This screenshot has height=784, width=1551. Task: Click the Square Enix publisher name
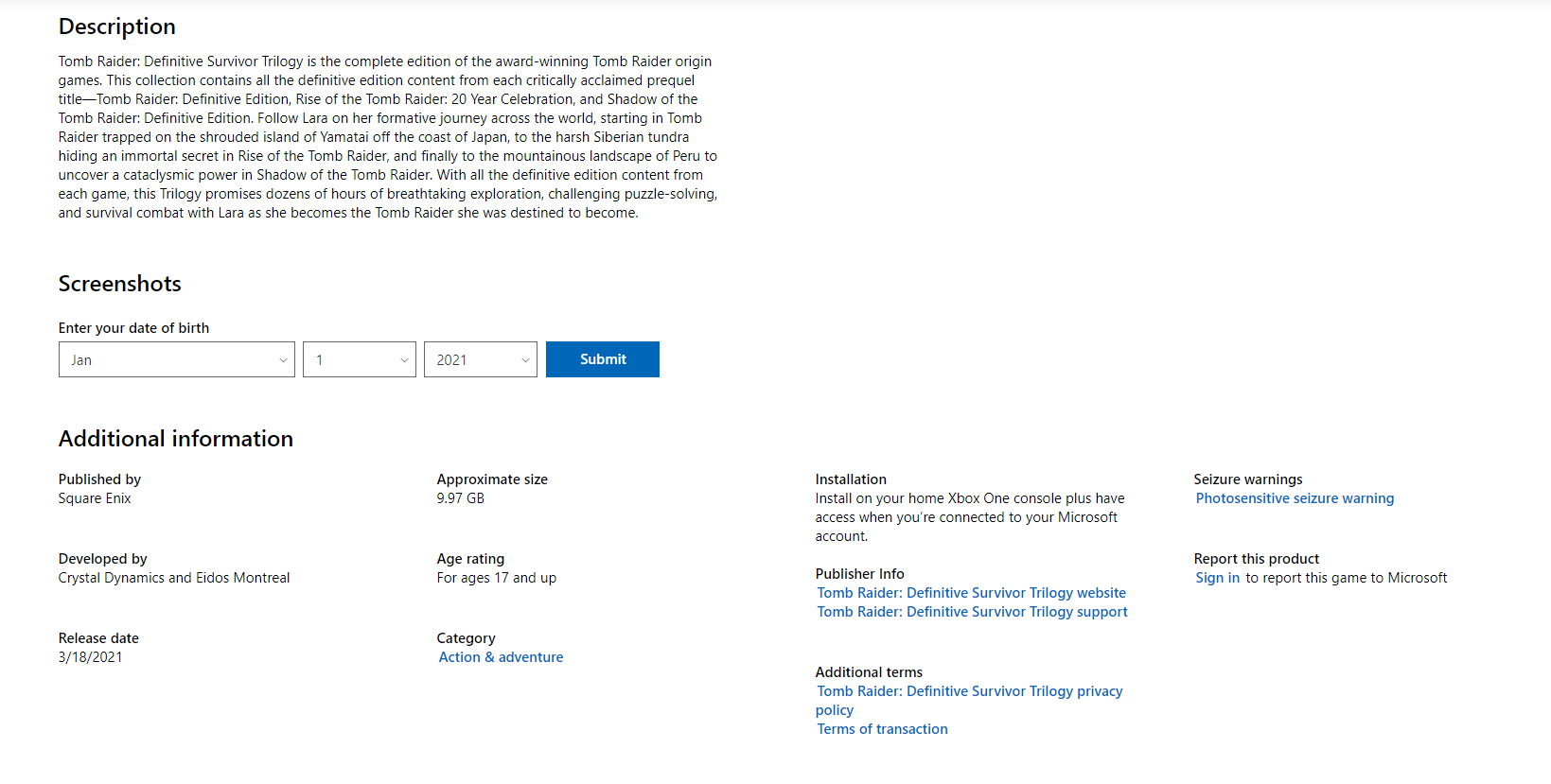pyautogui.click(x=95, y=498)
